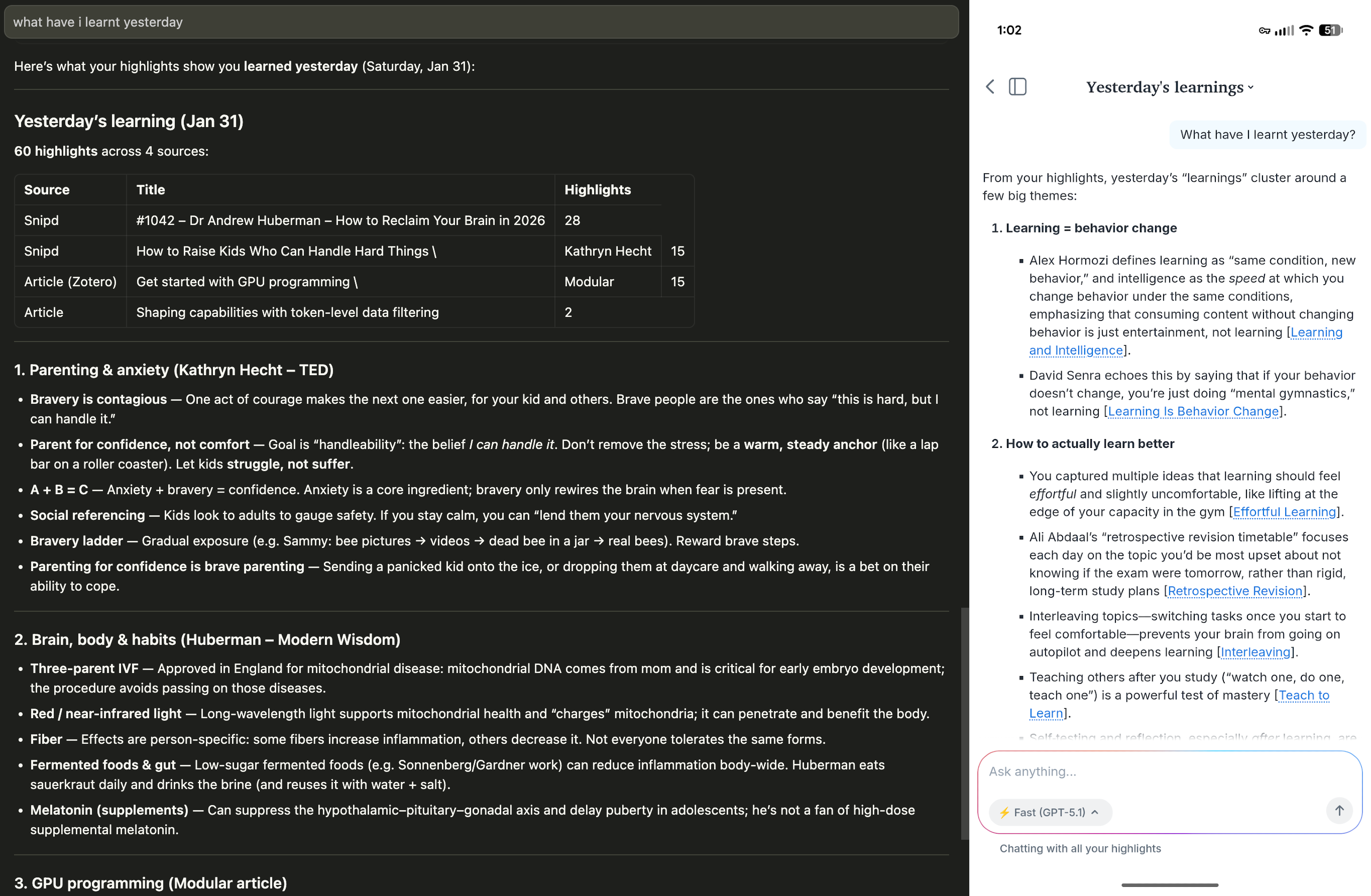Open the Retrospective Revision link
Viewport: 1371px width, 896px height.
(x=1235, y=591)
